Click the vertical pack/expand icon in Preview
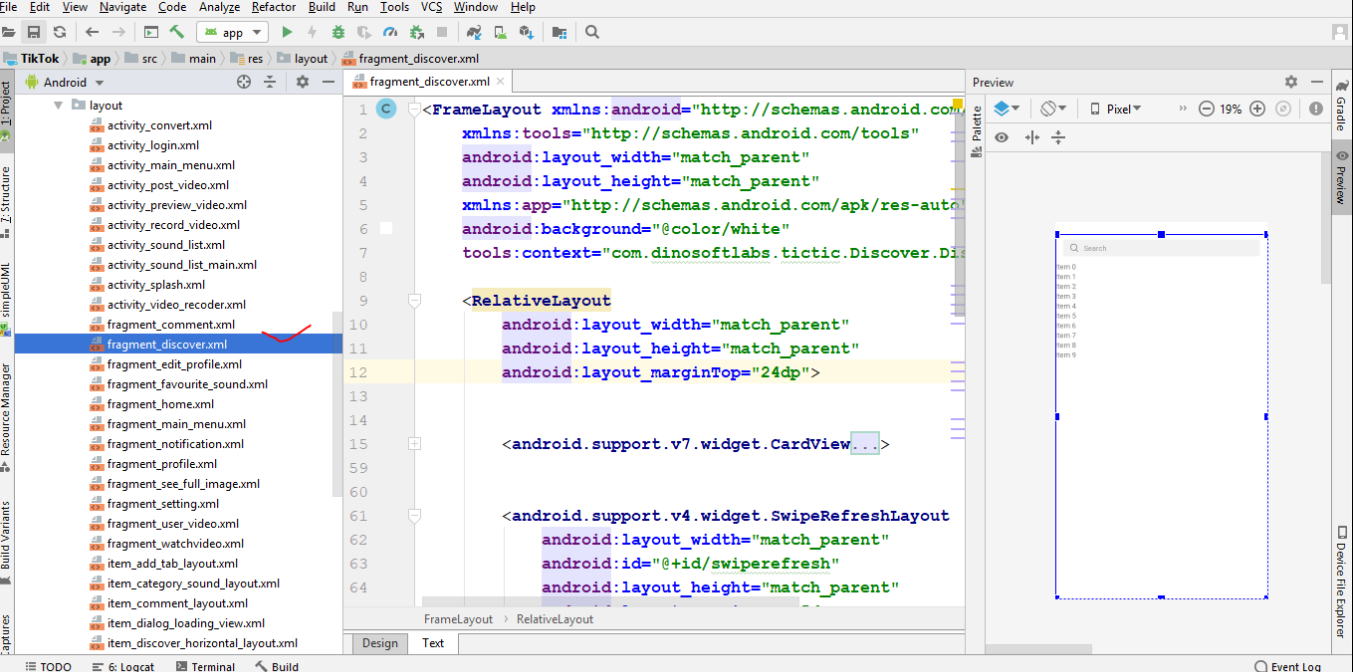1353x672 pixels. click(x=1058, y=137)
